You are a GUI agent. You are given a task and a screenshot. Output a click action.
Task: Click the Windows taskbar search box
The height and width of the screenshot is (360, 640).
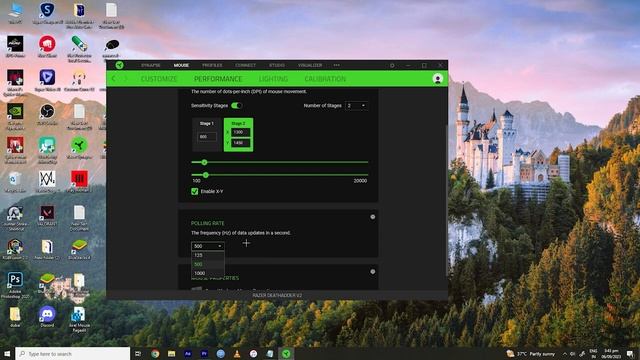(x=73, y=353)
